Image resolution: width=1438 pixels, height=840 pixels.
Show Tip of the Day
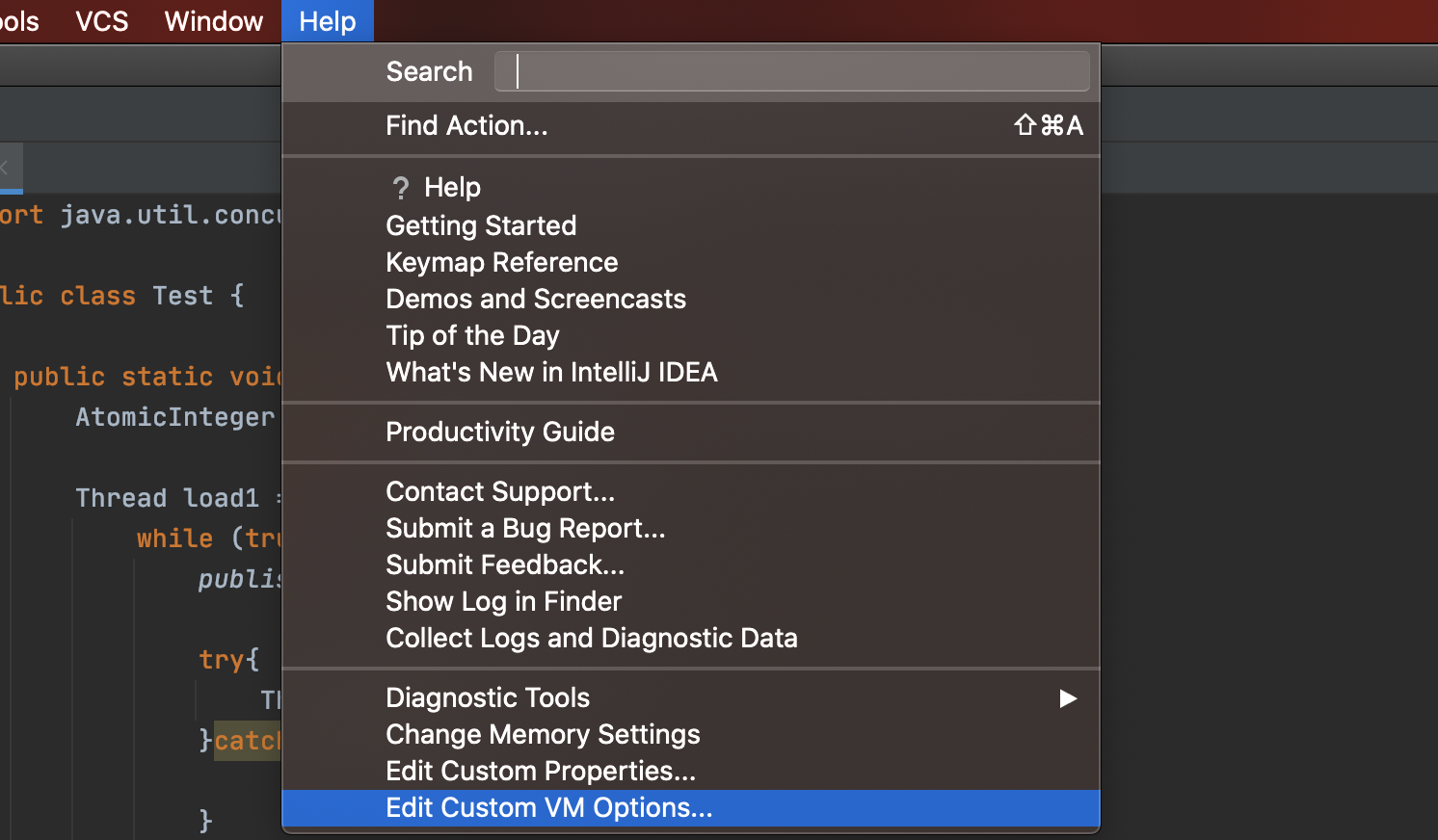click(x=472, y=336)
